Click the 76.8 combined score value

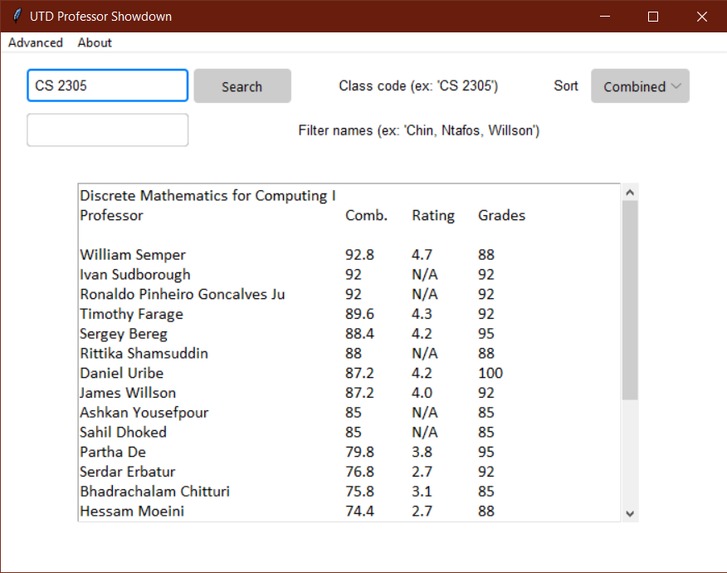pyautogui.click(x=359, y=471)
